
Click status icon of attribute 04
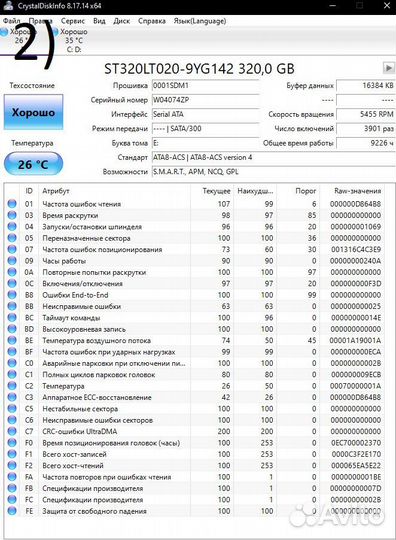pos(12,226)
